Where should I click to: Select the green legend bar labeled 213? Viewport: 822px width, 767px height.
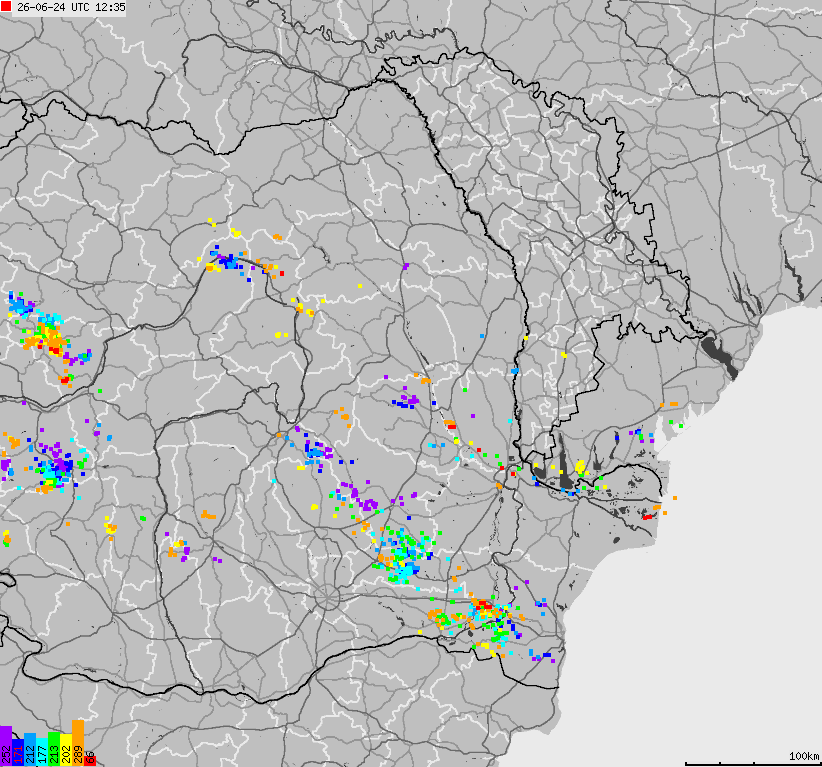(54, 749)
